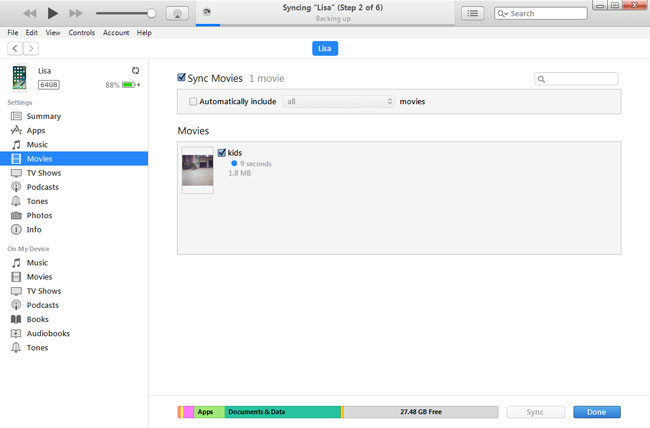Adjust the volume slider knob
This screenshot has height=428, width=650.
(x=152, y=13)
